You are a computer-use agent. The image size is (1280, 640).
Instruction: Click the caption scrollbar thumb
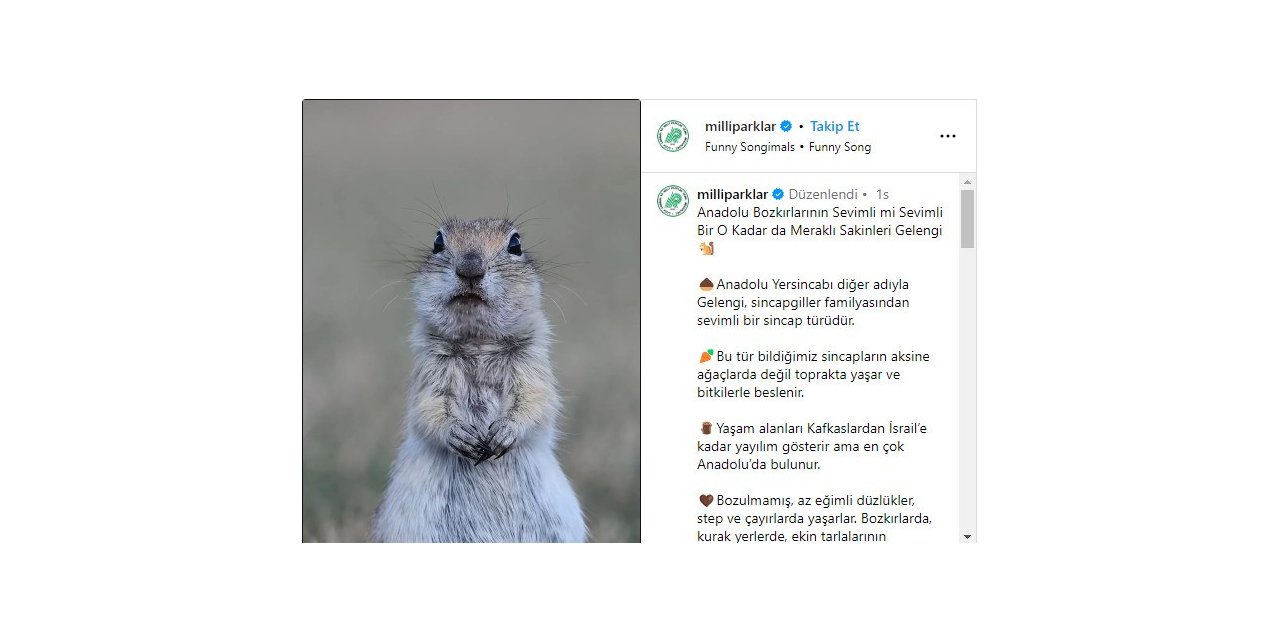coord(967,219)
